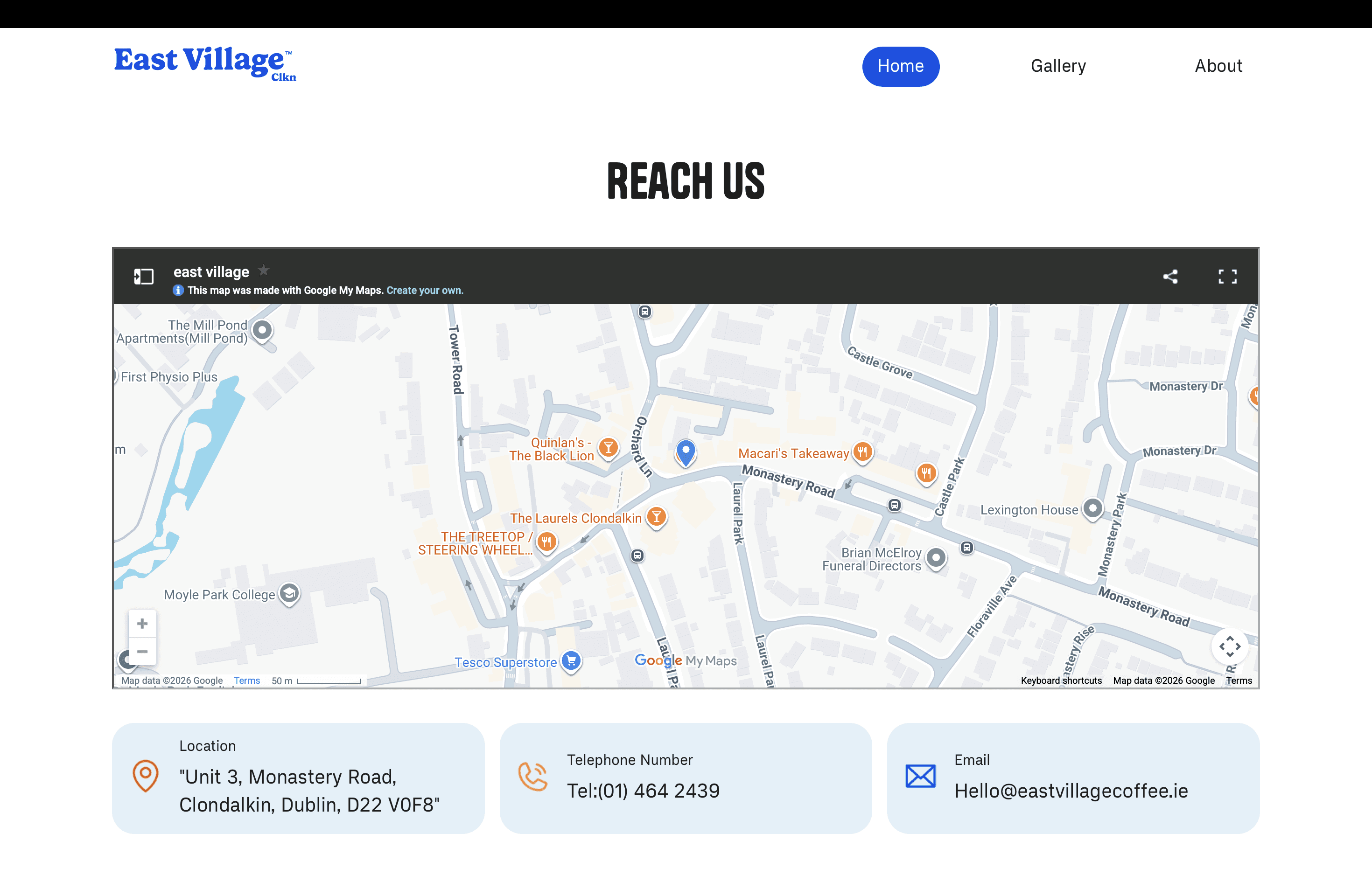The image size is (1372, 889).
Task: Star the east village map
Action: click(264, 270)
